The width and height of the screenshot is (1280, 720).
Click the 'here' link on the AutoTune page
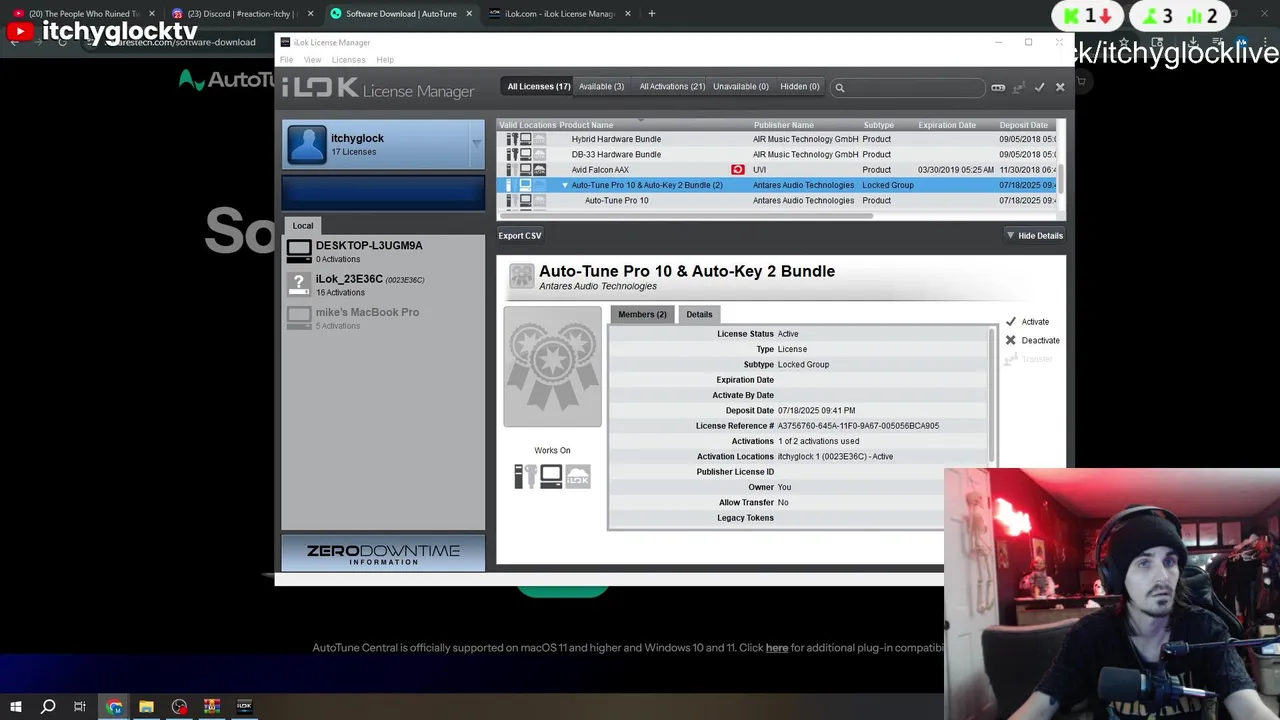[x=777, y=648]
